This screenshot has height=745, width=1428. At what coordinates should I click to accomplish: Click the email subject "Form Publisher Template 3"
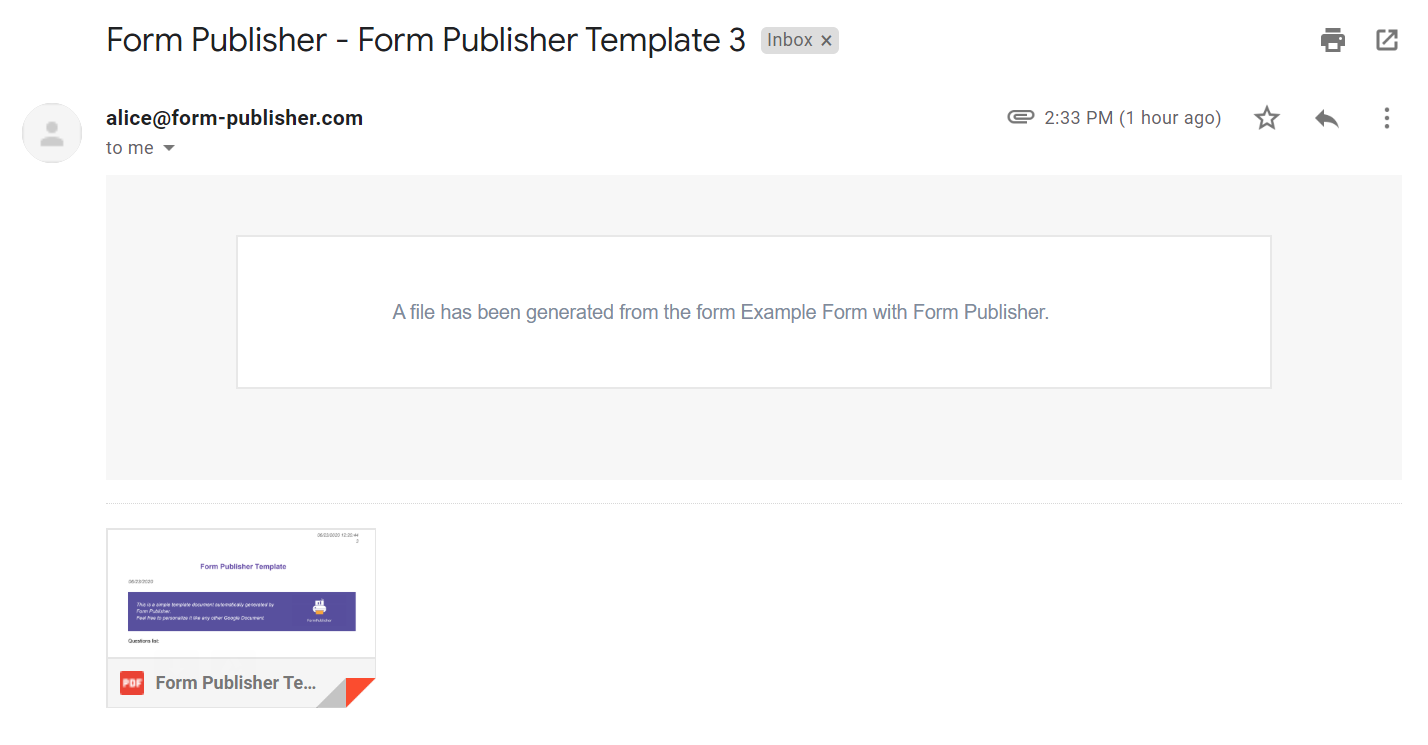(x=426, y=40)
